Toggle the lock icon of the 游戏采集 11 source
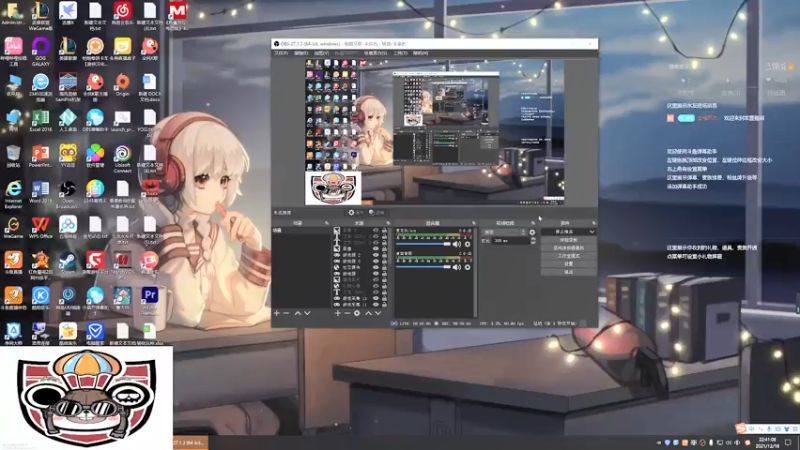 pyautogui.click(x=384, y=304)
